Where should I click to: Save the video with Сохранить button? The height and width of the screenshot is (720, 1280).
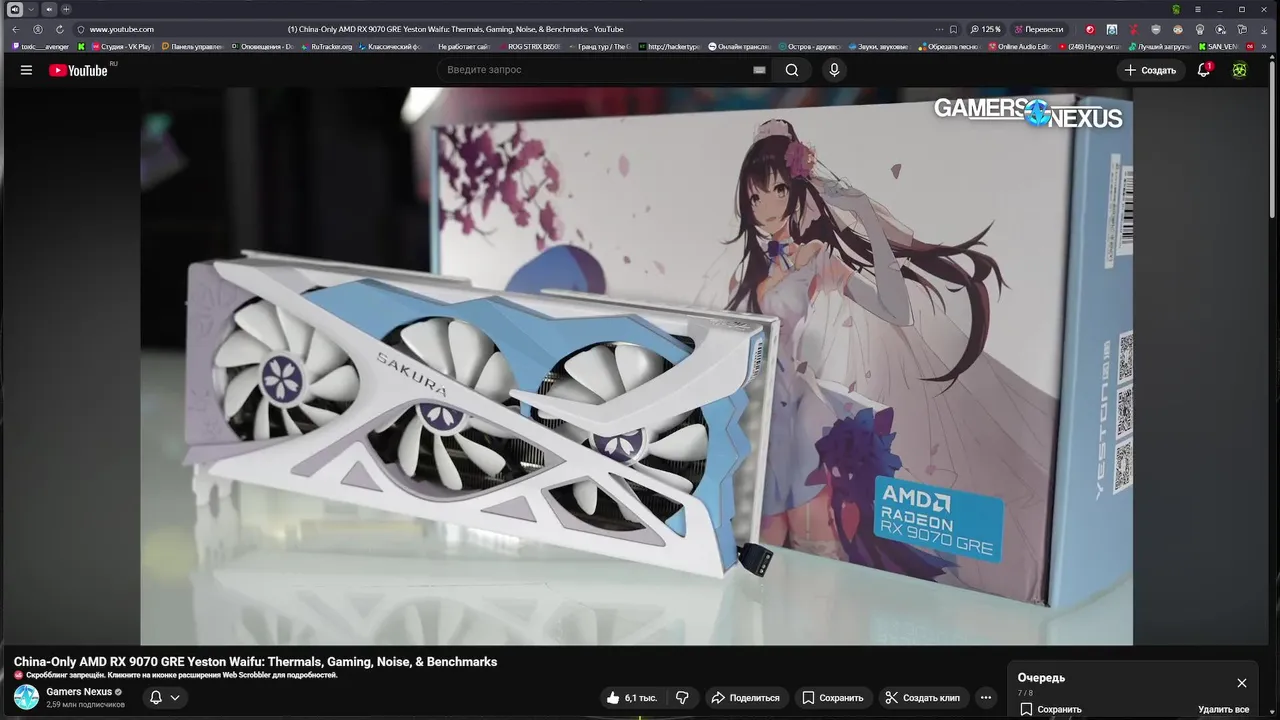(x=833, y=698)
